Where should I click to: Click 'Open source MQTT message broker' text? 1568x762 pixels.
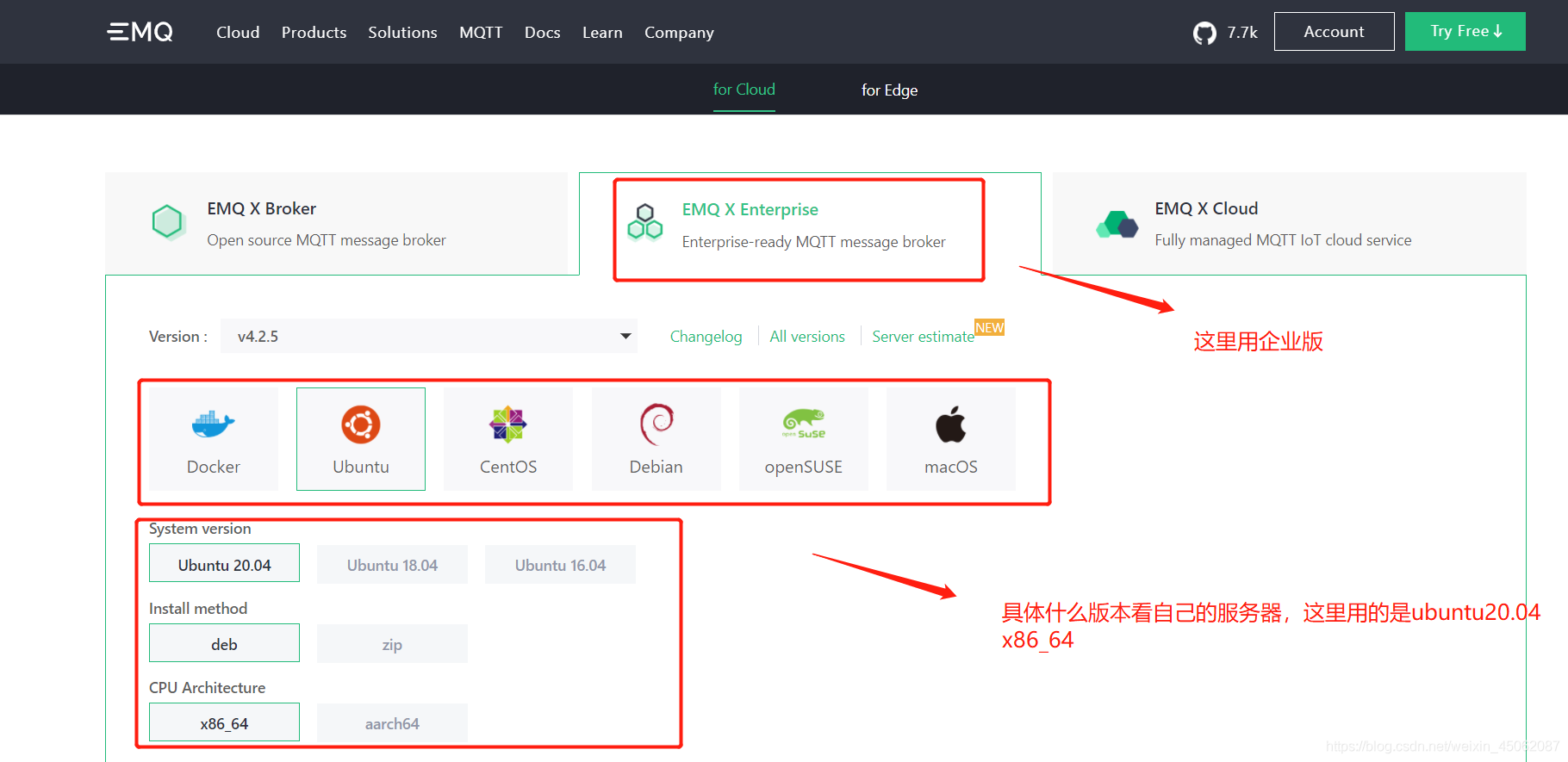(x=327, y=240)
